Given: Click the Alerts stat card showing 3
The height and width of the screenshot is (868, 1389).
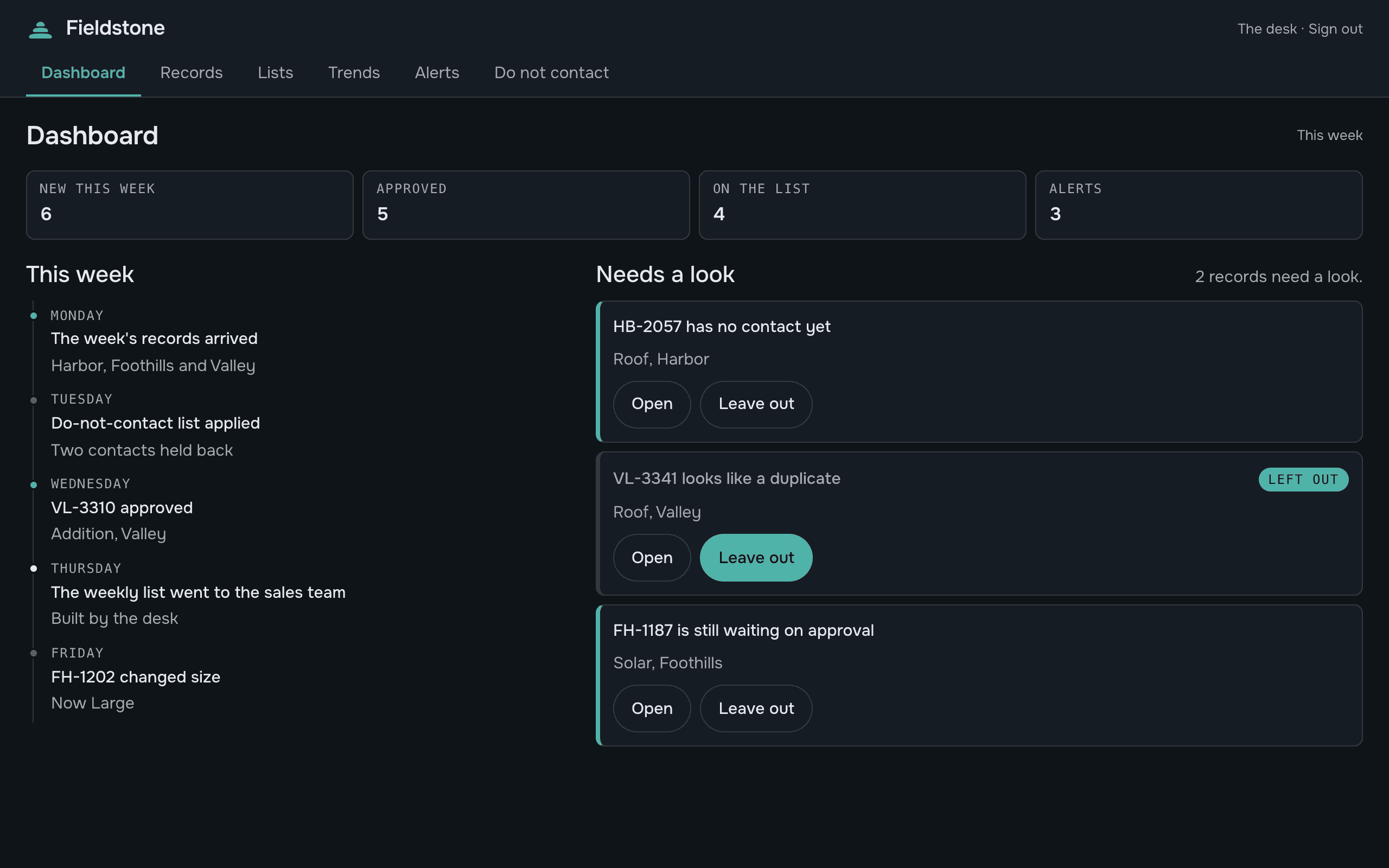Looking at the screenshot, I should pyautogui.click(x=1199, y=205).
